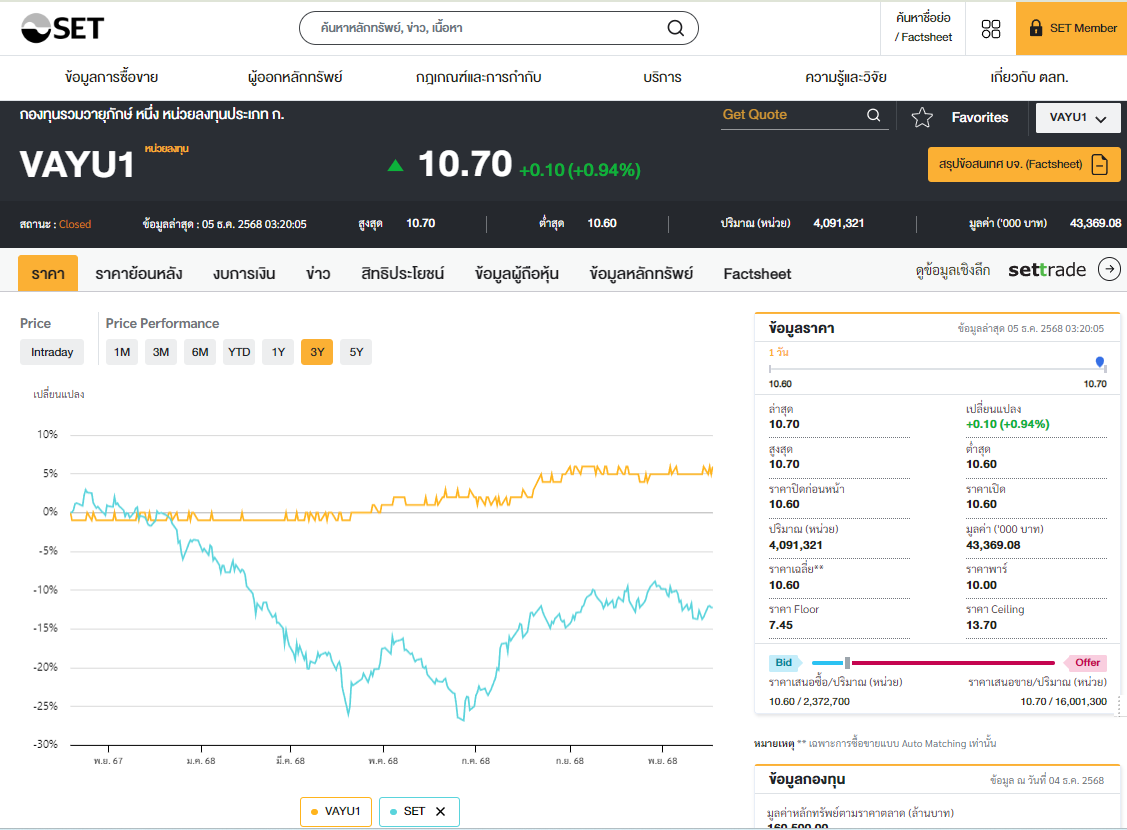
Task: Open Factsheet summary document icon
Action: (1100, 164)
